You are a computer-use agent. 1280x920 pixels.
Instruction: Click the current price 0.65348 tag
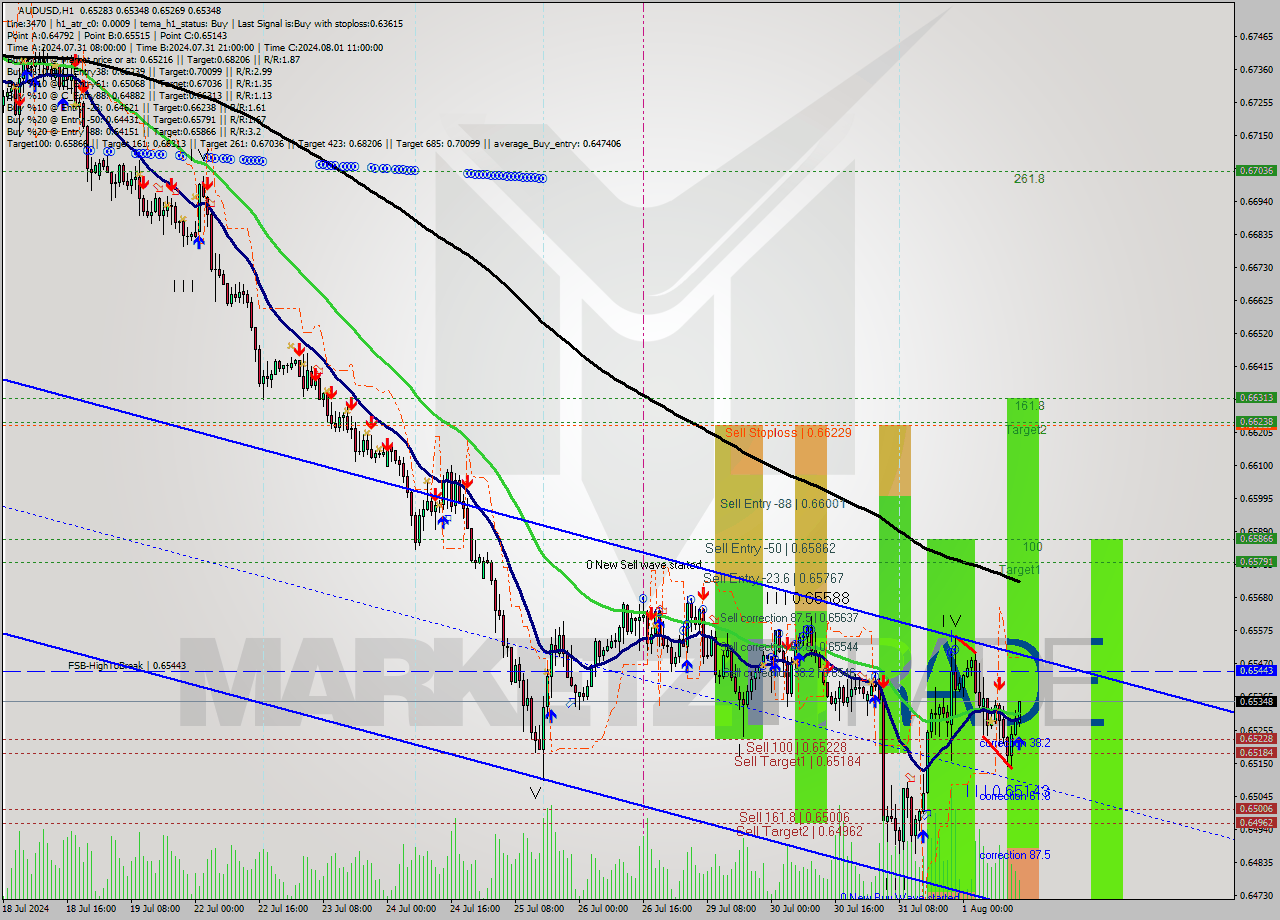click(1256, 701)
